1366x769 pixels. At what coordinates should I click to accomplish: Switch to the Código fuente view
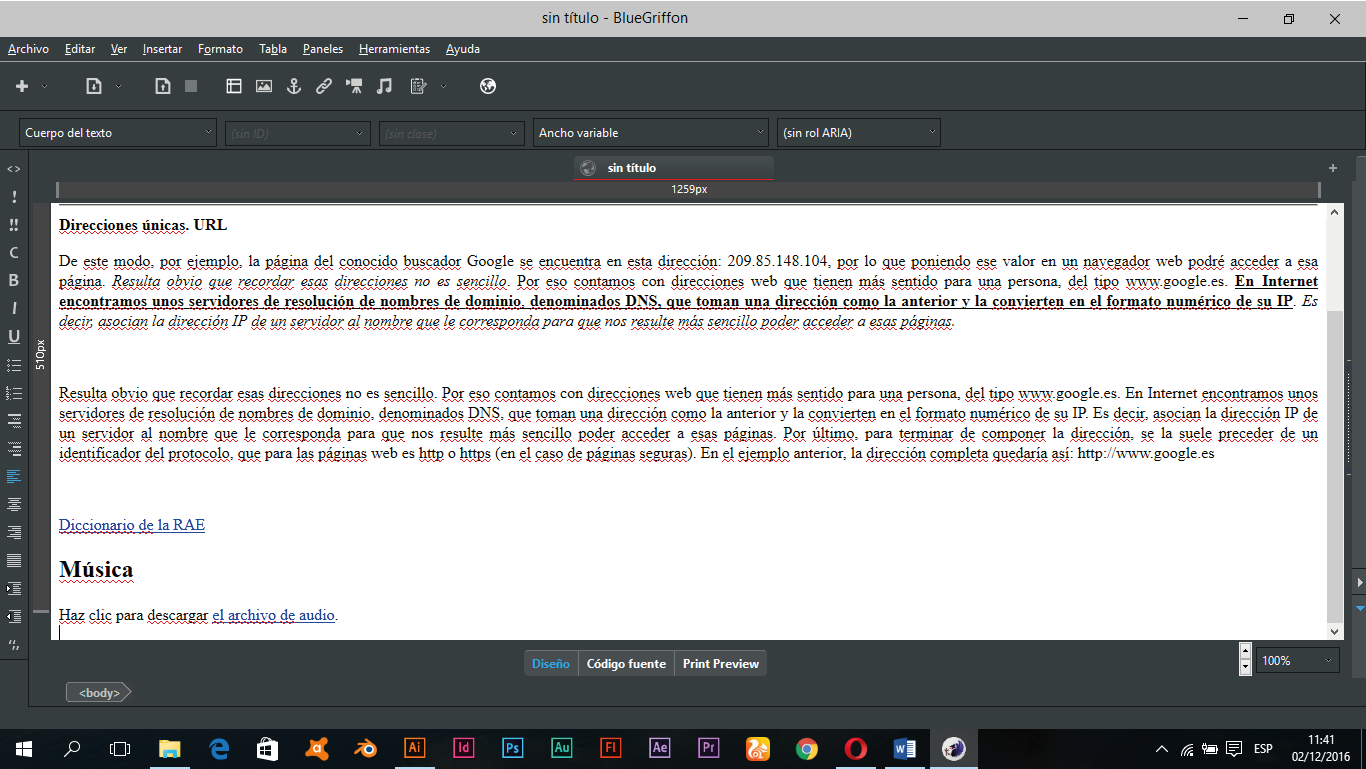tap(626, 664)
